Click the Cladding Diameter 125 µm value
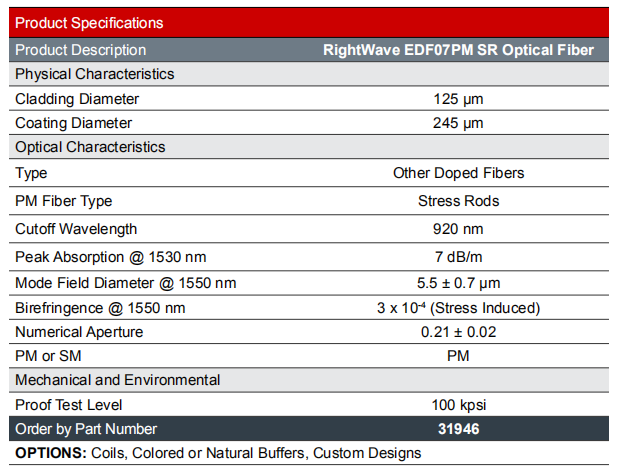 click(458, 99)
